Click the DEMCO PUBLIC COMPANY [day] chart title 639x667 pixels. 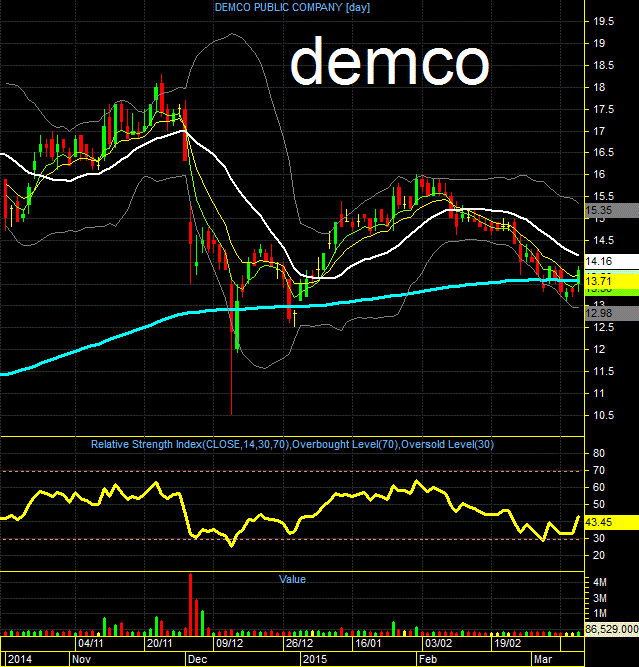292,7
